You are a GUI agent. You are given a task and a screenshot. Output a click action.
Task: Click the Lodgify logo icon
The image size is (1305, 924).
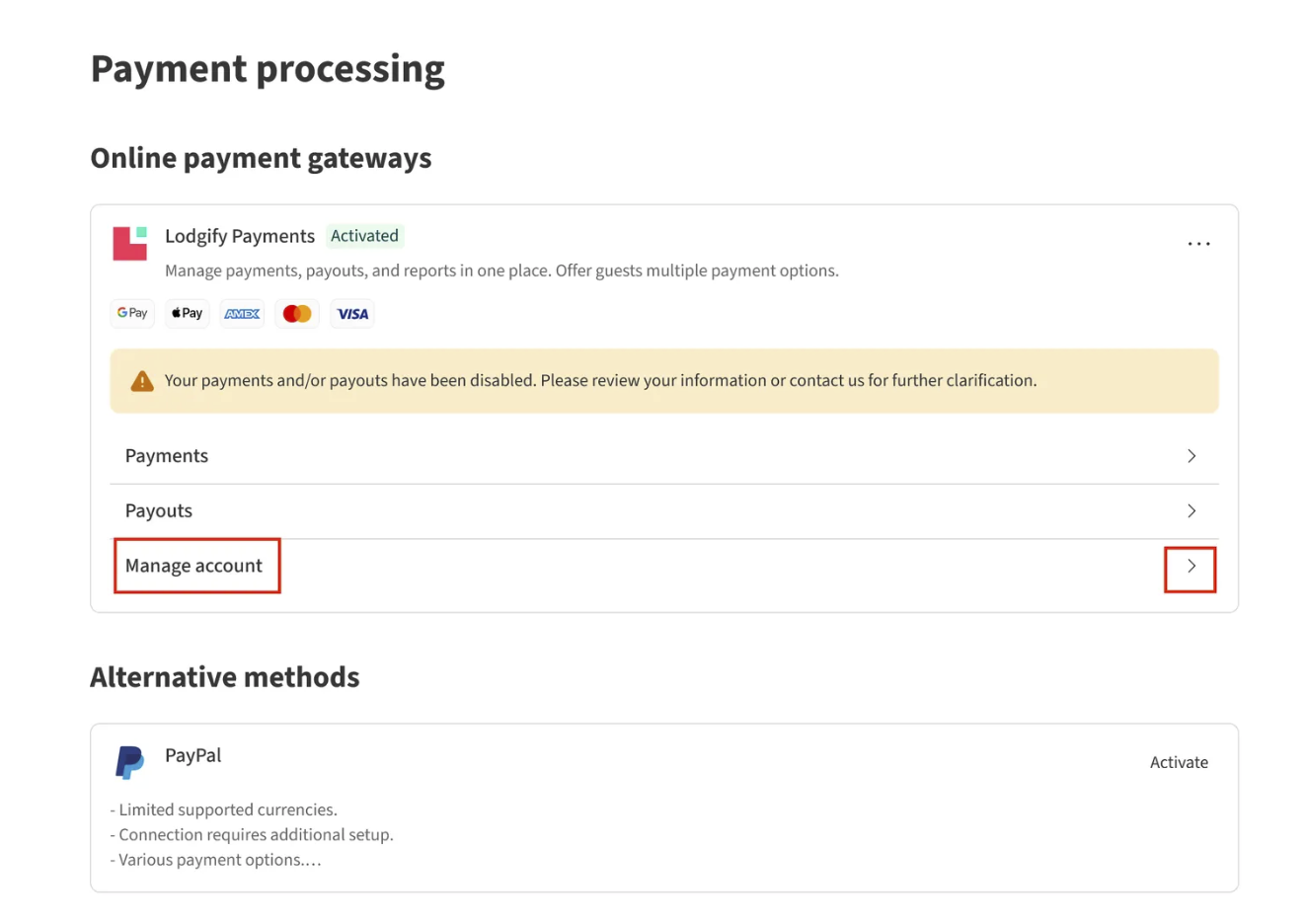129,243
